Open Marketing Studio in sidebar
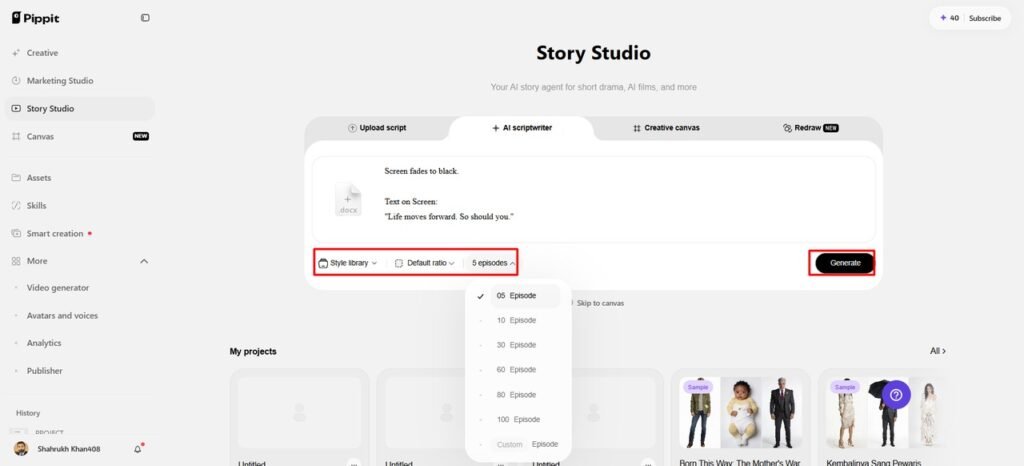The height and width of the screenshot is (466, 1024). coord(80,81)
